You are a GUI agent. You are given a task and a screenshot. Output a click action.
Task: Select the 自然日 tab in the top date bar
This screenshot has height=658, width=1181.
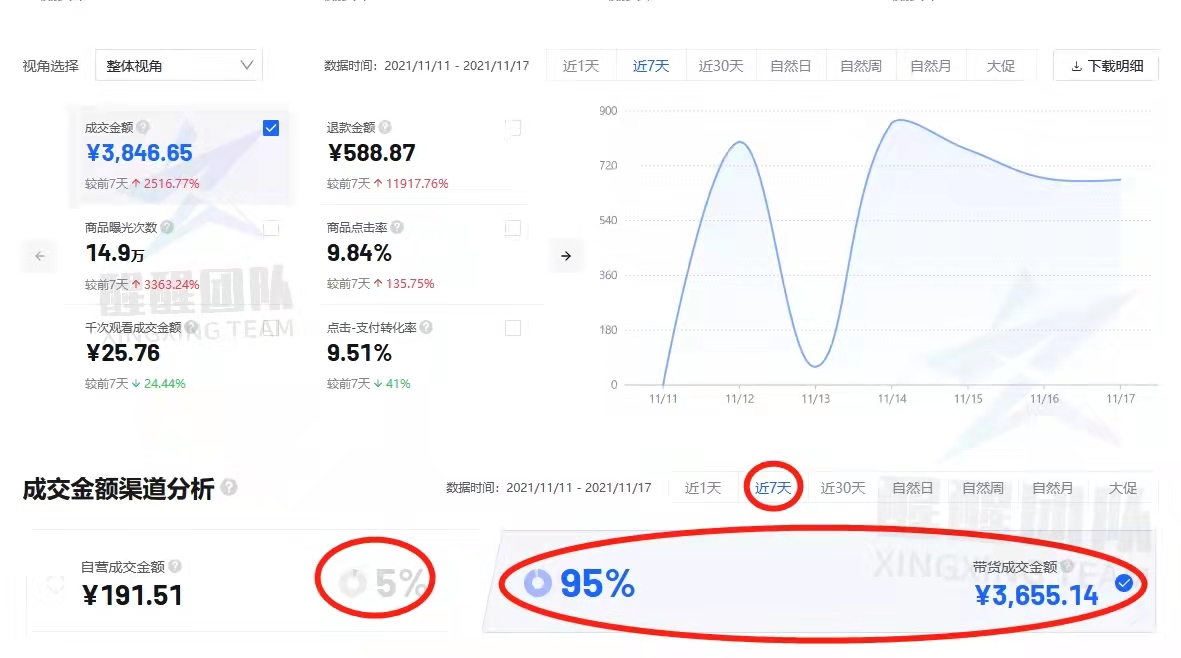[x=791, y=65]
